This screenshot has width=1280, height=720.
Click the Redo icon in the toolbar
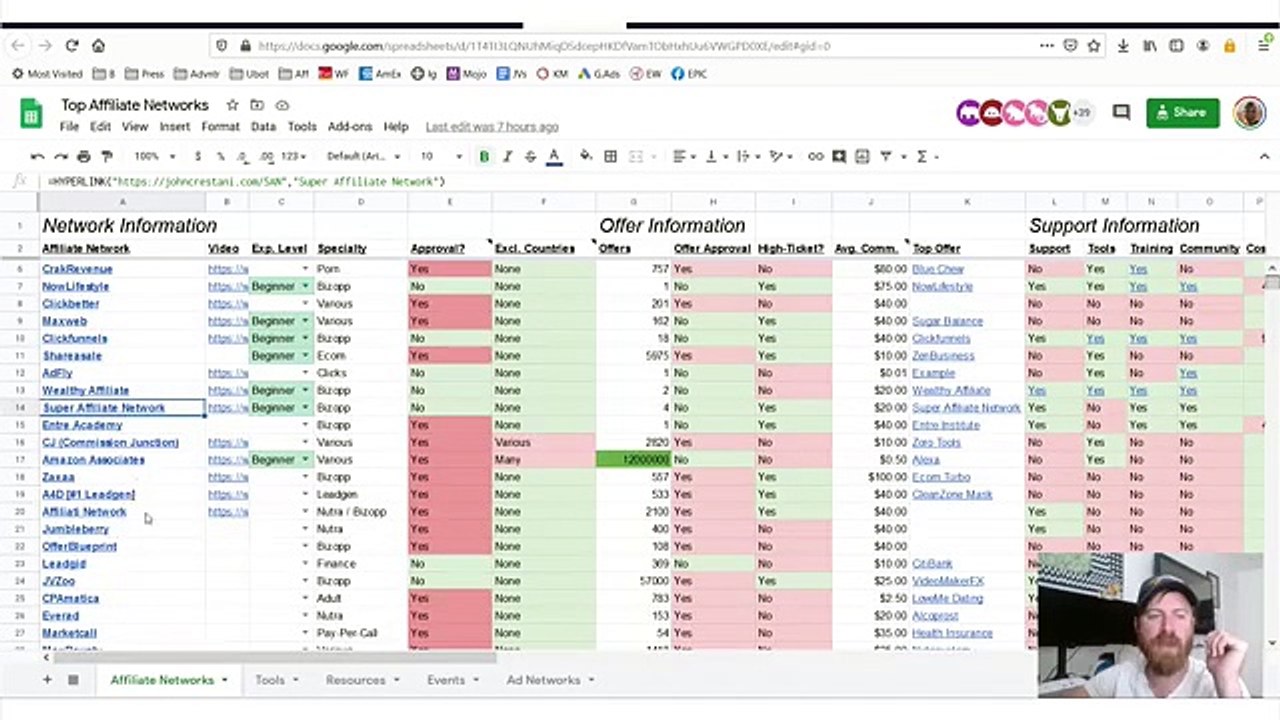(60, 156)
